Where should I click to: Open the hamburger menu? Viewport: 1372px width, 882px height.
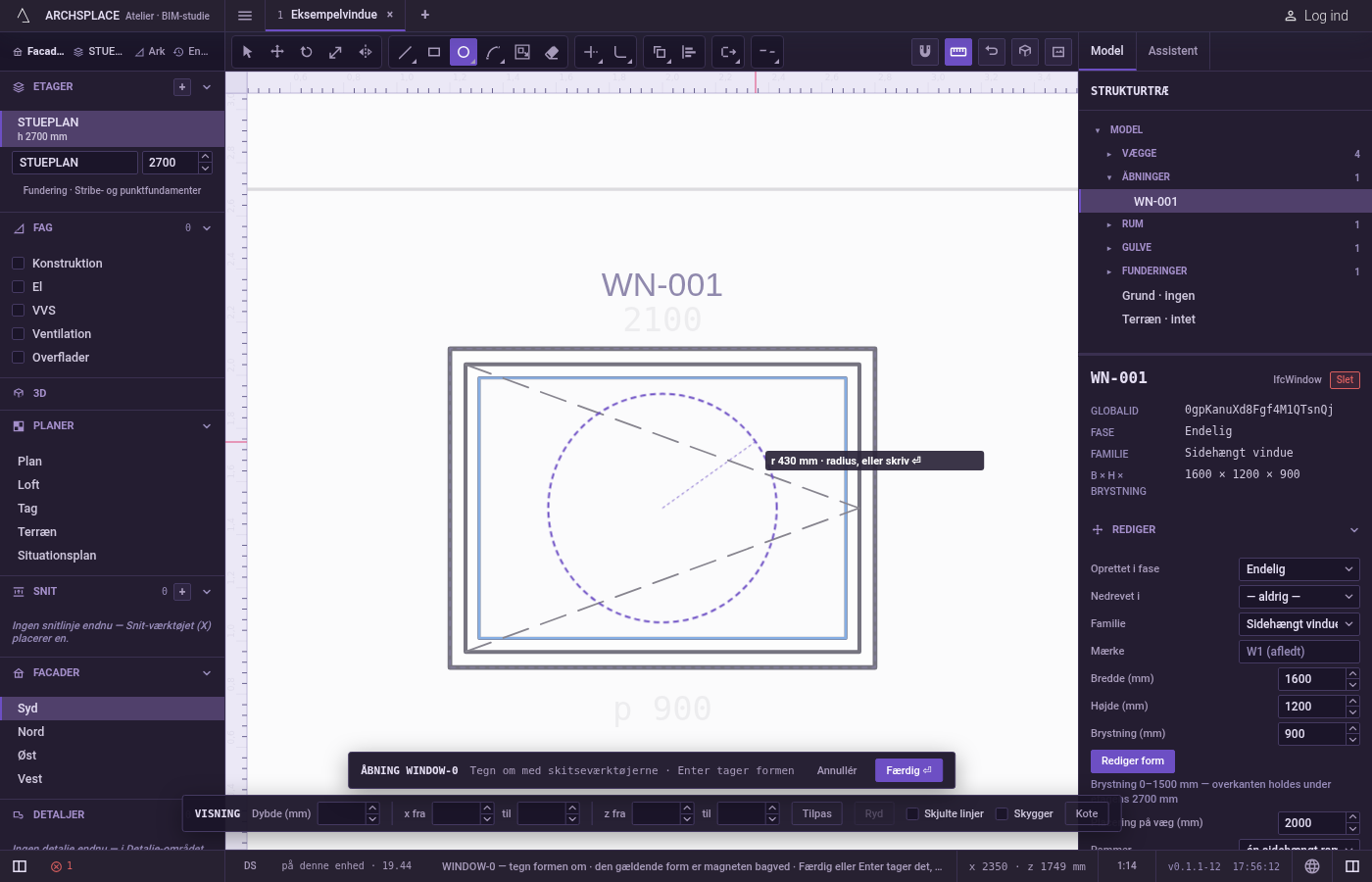coord(245,16)
